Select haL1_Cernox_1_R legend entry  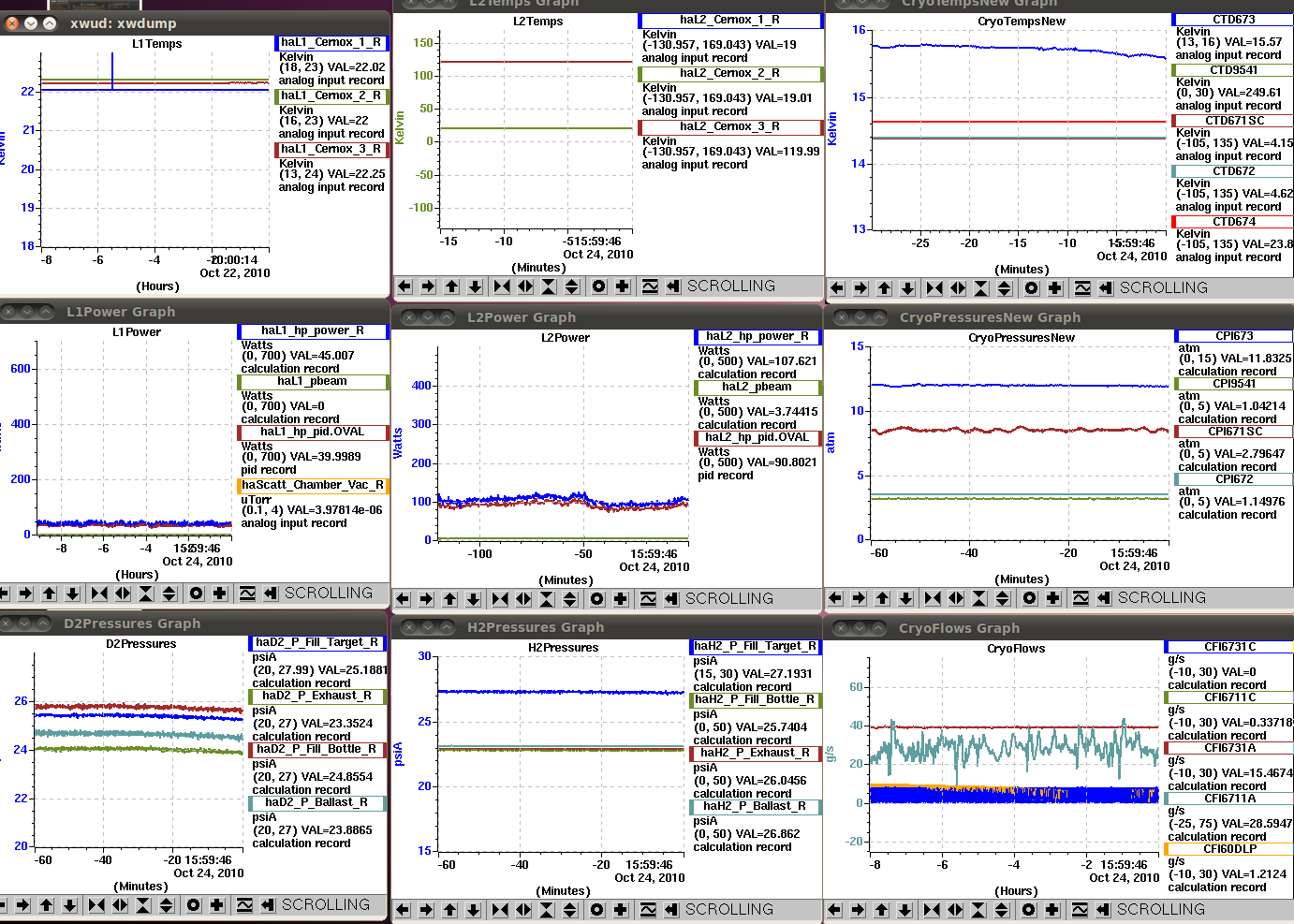coord(331,42)
